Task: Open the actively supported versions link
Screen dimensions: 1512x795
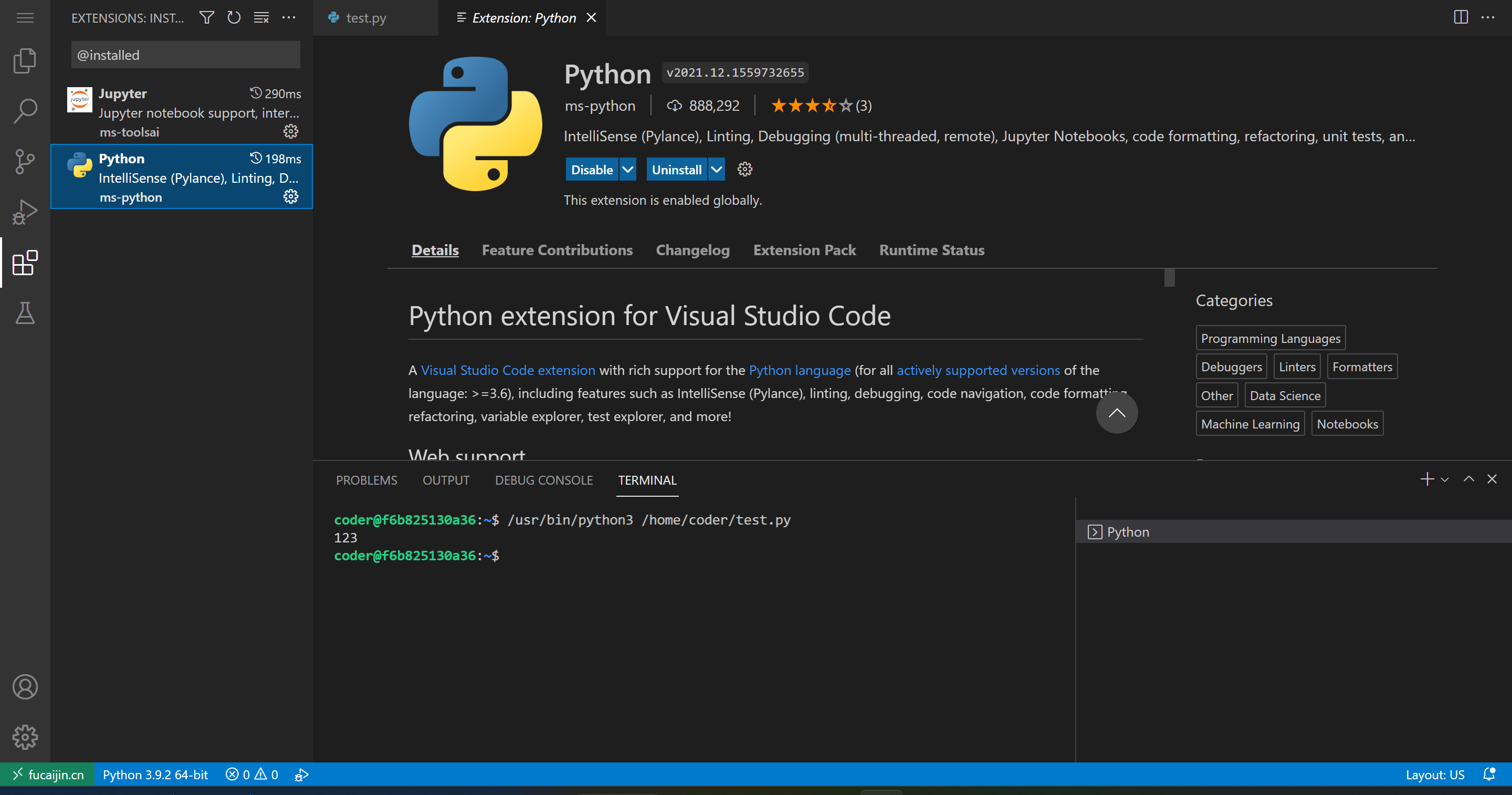Action: (978, 371)
